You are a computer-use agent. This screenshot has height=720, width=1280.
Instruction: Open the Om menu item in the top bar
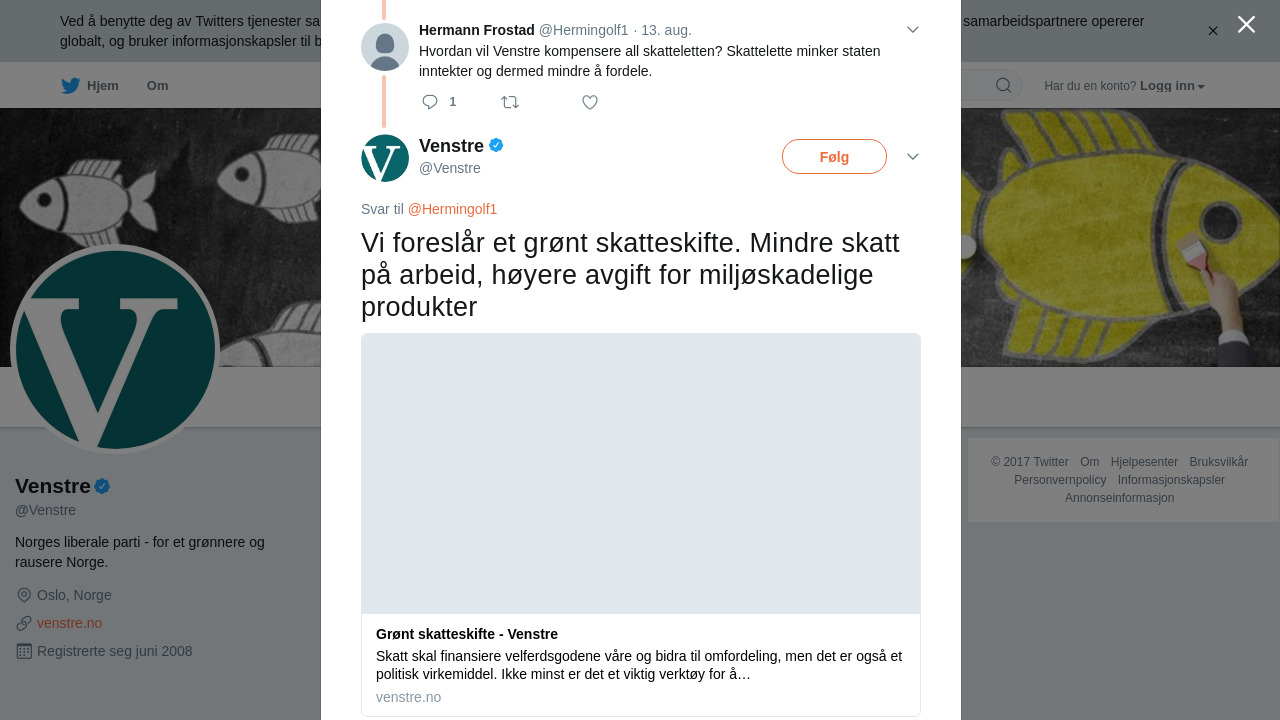click(157, 86)
